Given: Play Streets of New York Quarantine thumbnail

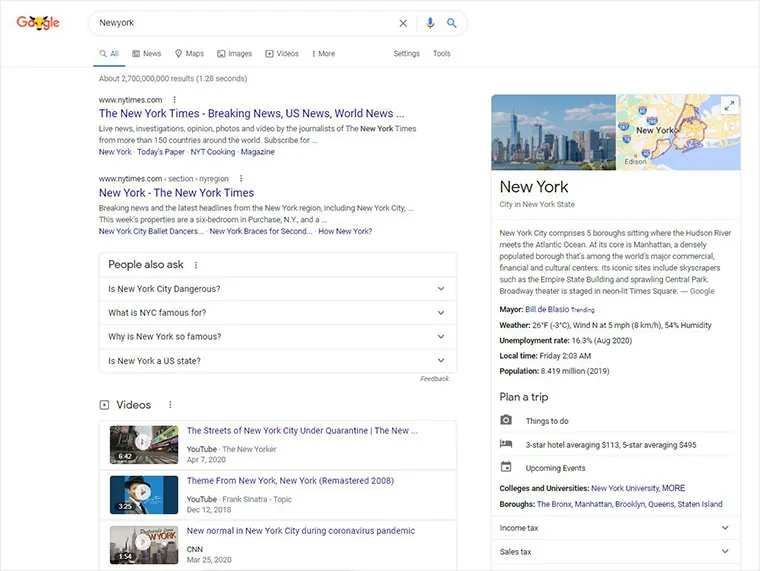Looking at the screenshot, I should [144, 444].
